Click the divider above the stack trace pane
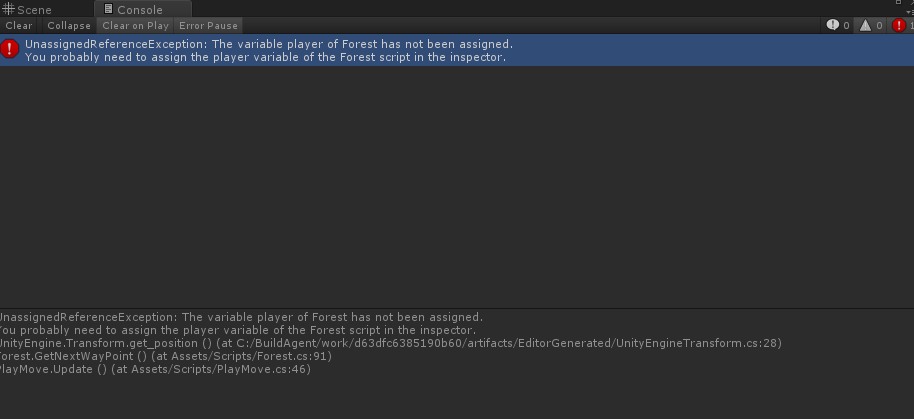The width and height of the screenshot is (914, 419). pyautogui.click(x=457, y=308)
